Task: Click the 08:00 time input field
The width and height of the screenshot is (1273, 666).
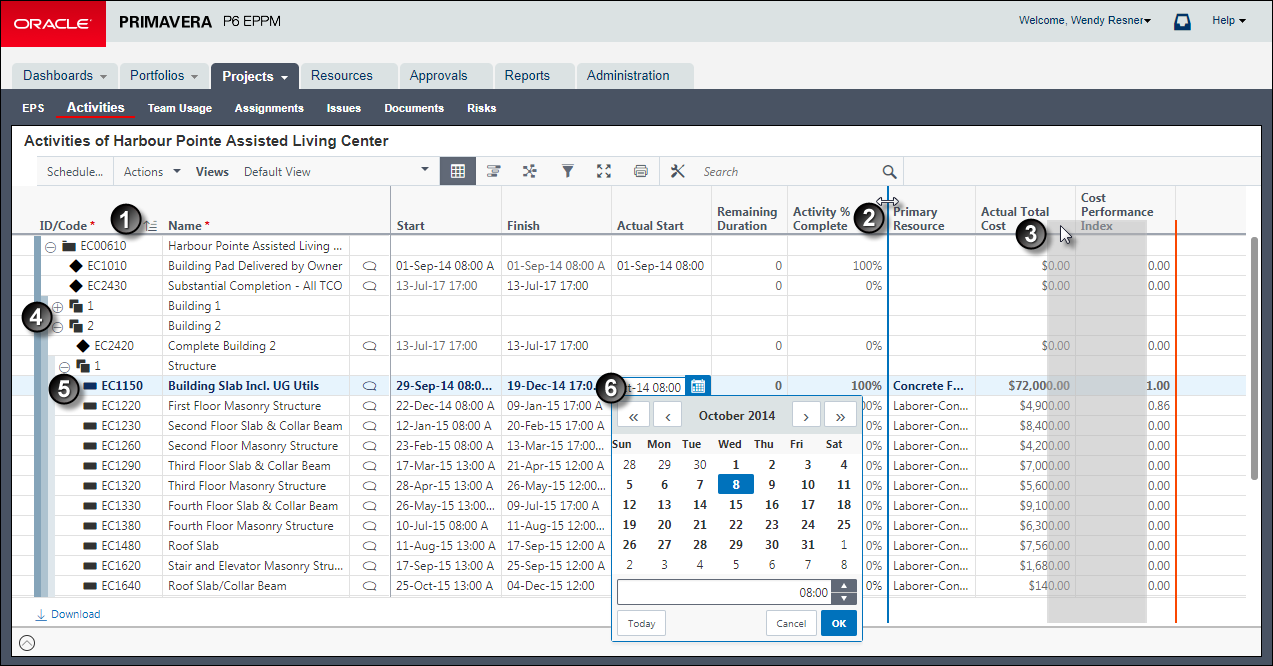Action: pos(725,592)
